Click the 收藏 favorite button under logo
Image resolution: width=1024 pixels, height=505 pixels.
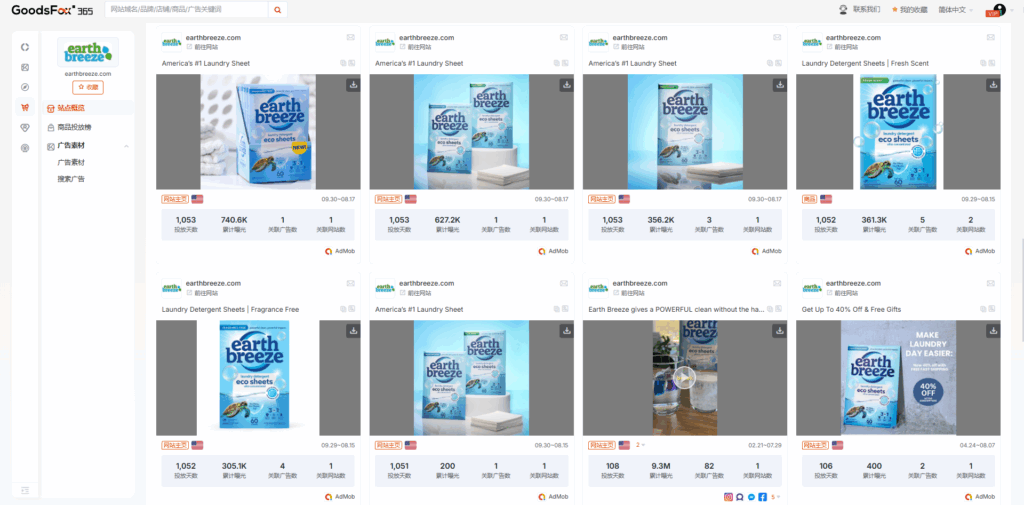(x=88, y=87)
